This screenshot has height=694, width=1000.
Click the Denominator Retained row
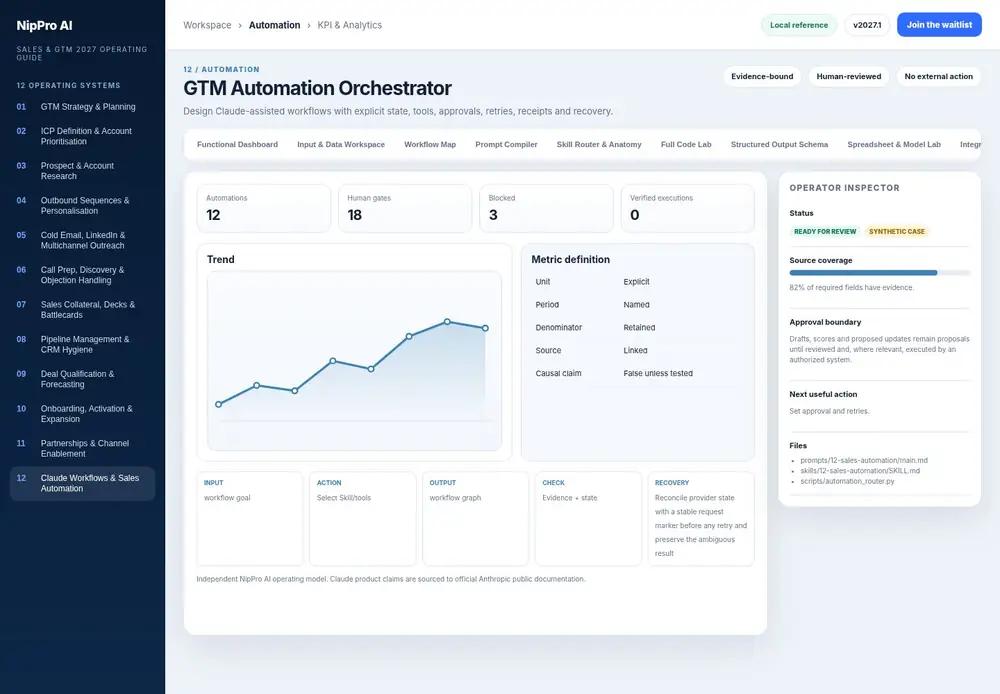click(x=638, y=327)
